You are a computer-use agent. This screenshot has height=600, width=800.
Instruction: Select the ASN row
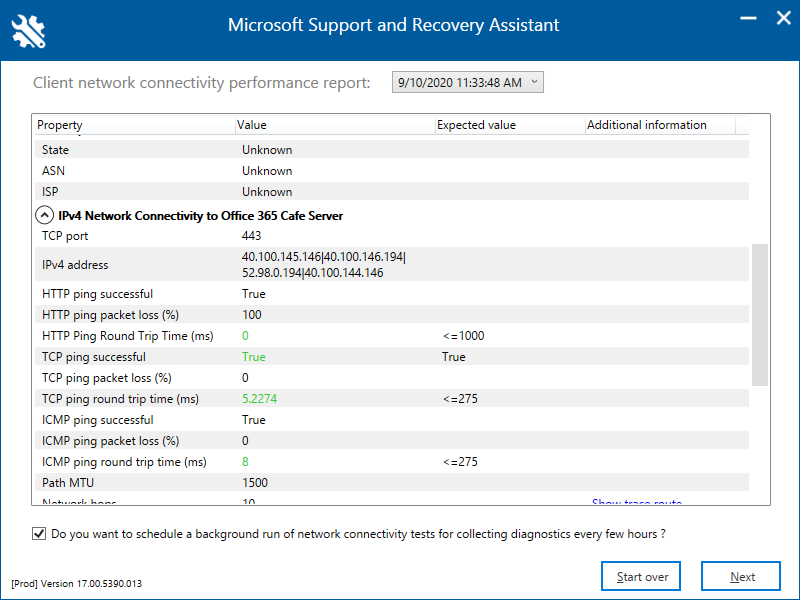pos(392,170)
